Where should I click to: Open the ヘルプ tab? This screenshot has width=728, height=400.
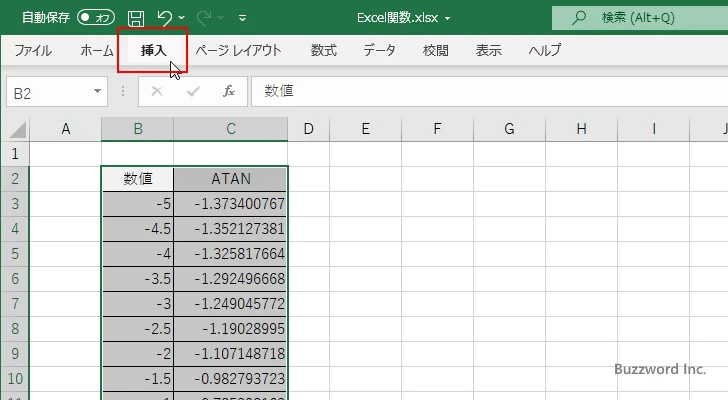(545, 50)
